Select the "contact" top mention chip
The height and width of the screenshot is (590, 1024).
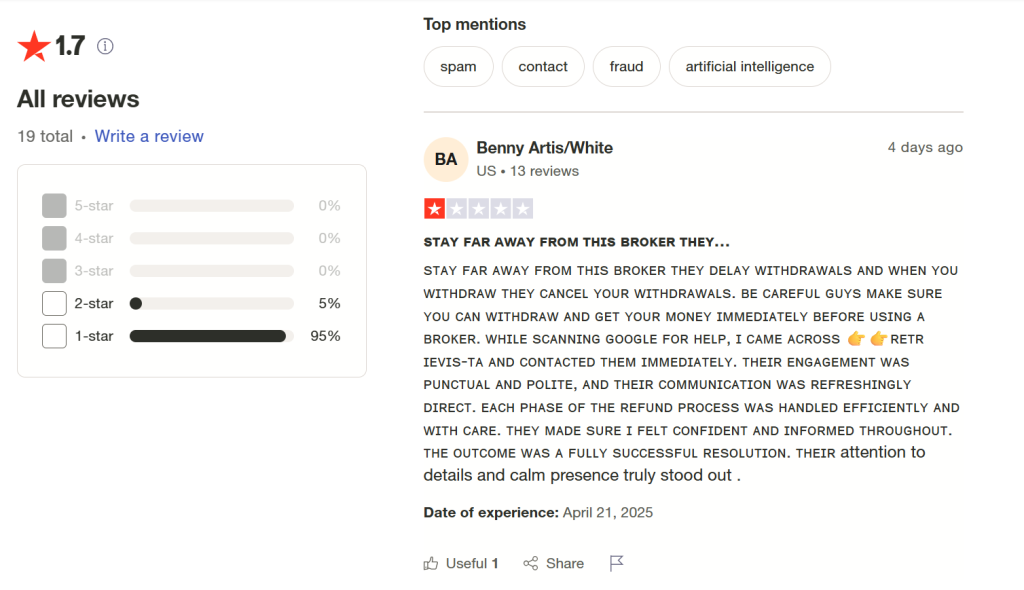coord(543,67)
